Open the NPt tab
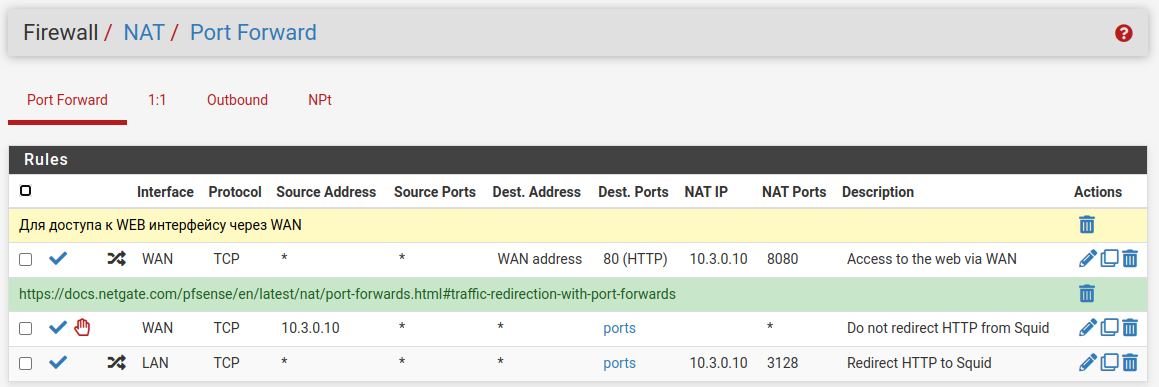 click(319, 100)
